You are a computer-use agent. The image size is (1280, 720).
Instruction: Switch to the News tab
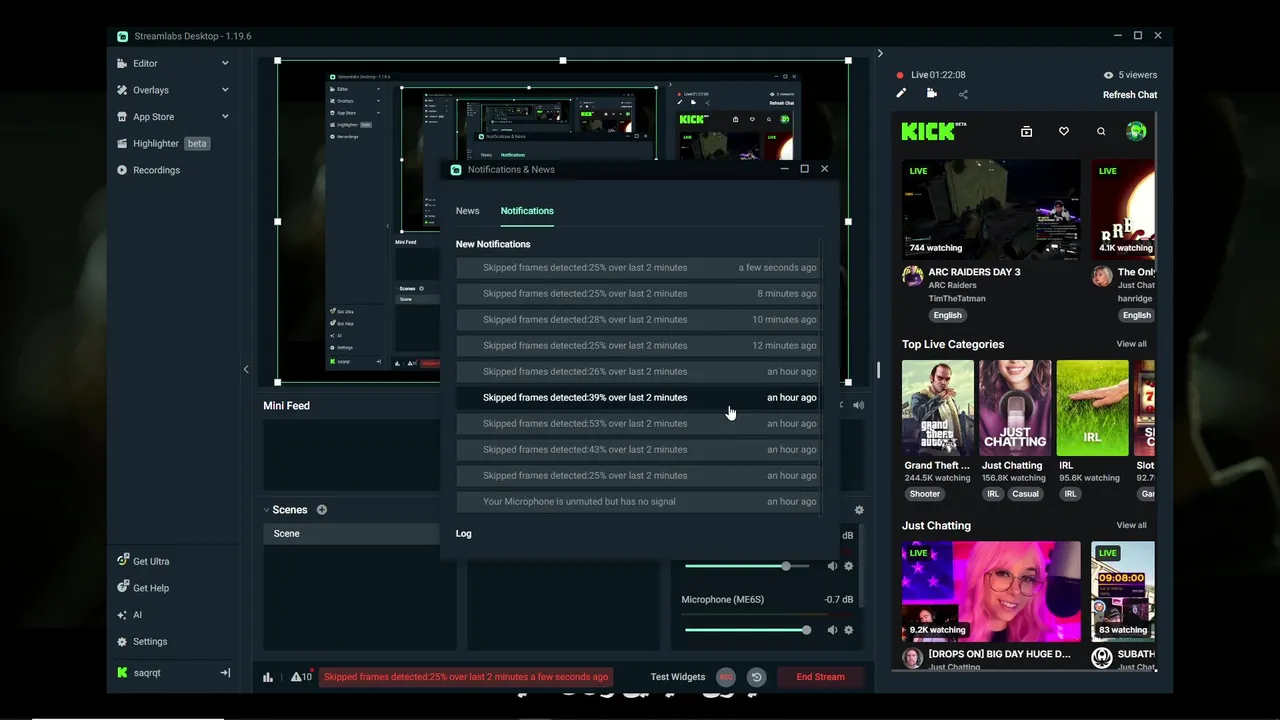click(x=467, y=211)
